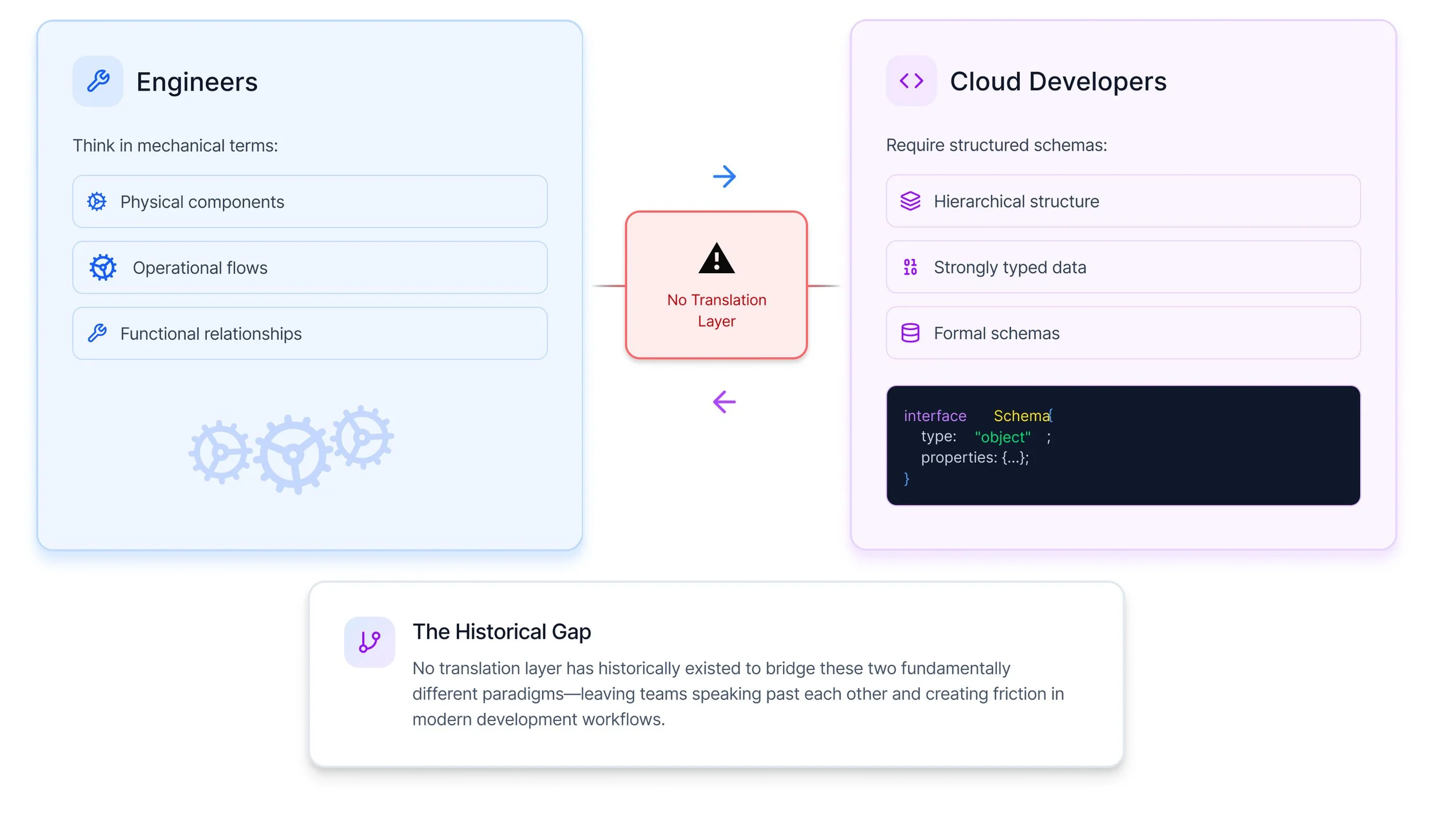Click The Historical Gap title
This screenshot has height=840, width=1433.
(x=502, y=631)
